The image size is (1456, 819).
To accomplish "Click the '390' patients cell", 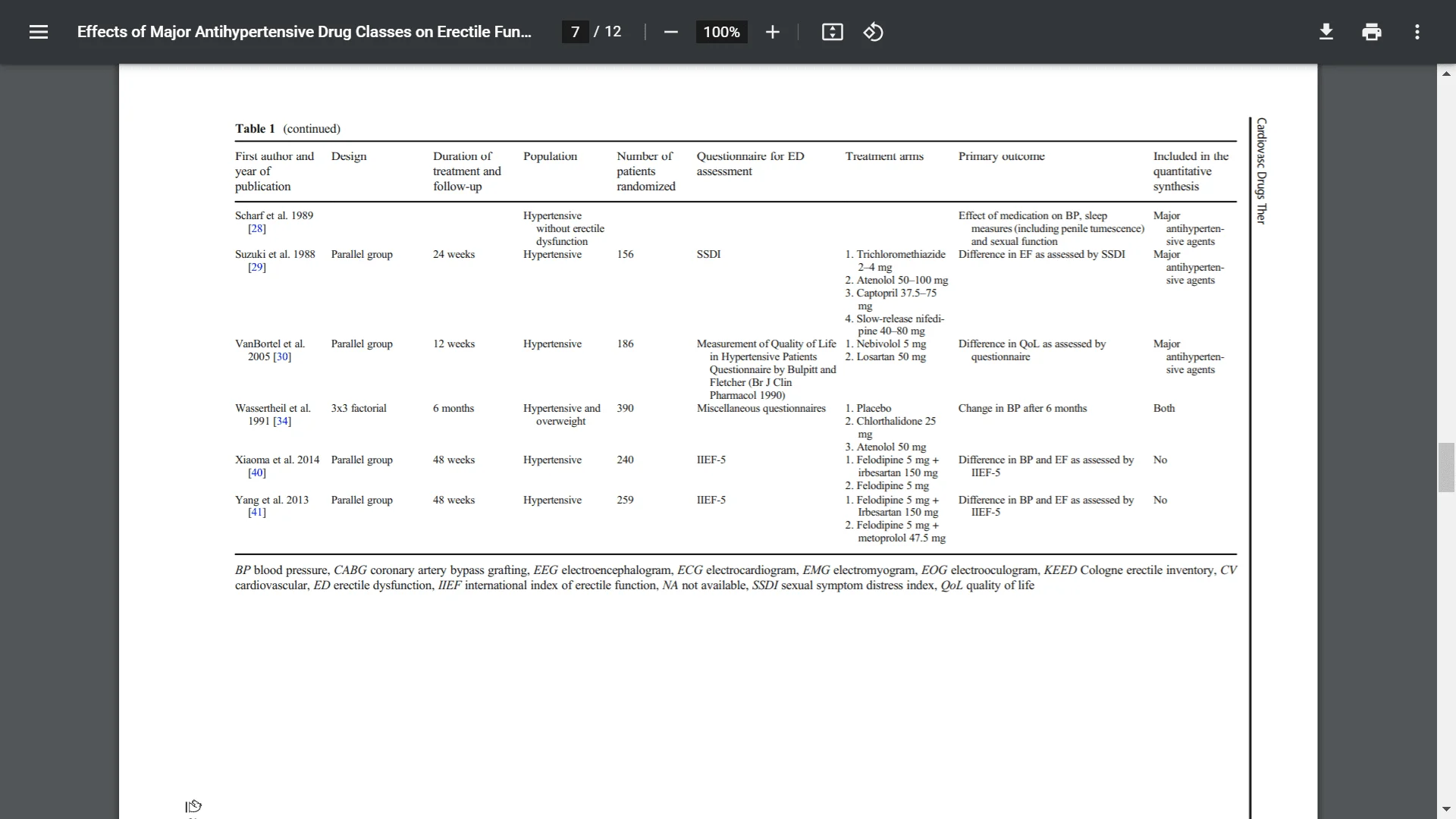I will click(625, 408).
